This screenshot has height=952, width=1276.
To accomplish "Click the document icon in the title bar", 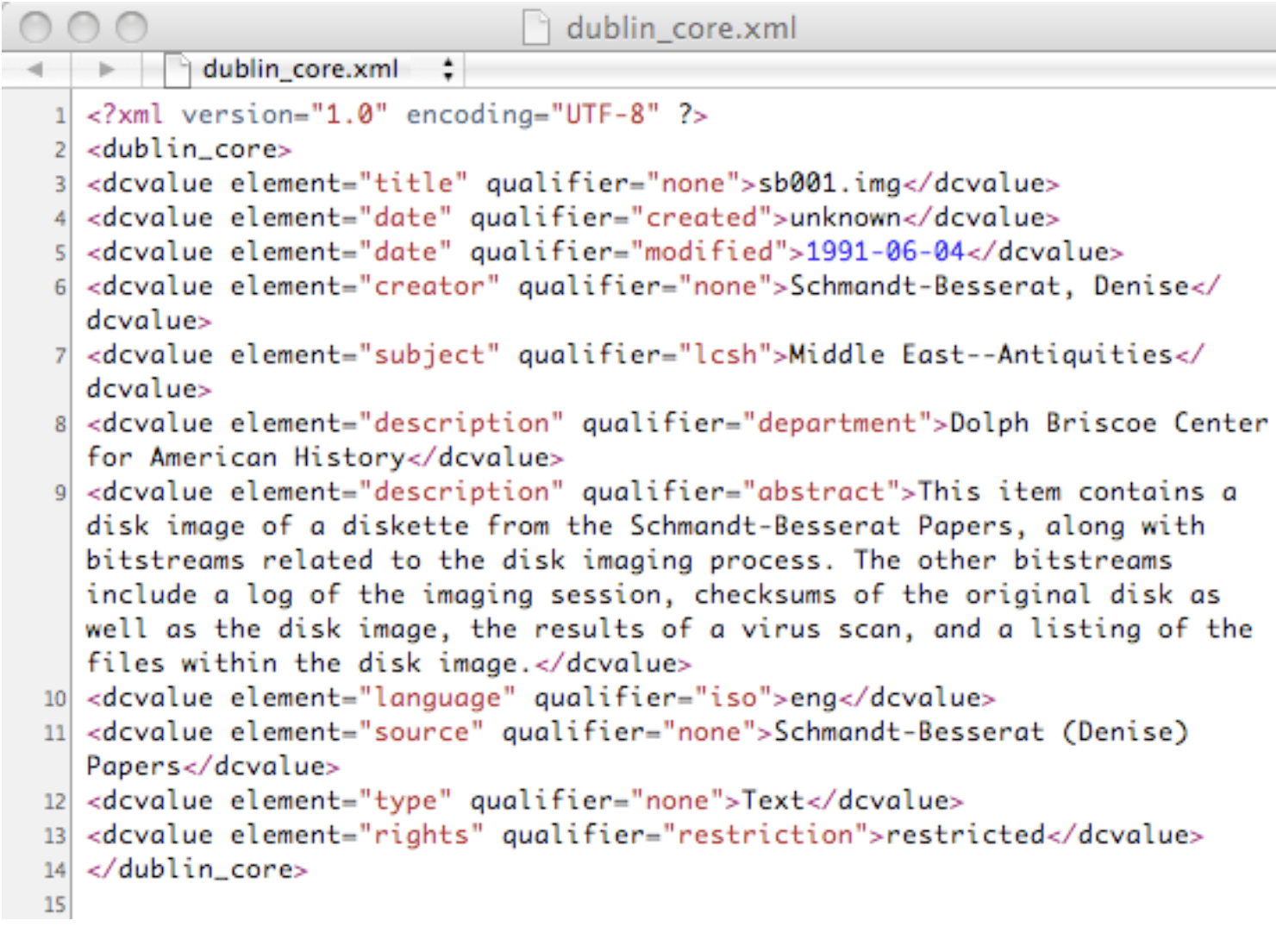I will pos(537,27).
